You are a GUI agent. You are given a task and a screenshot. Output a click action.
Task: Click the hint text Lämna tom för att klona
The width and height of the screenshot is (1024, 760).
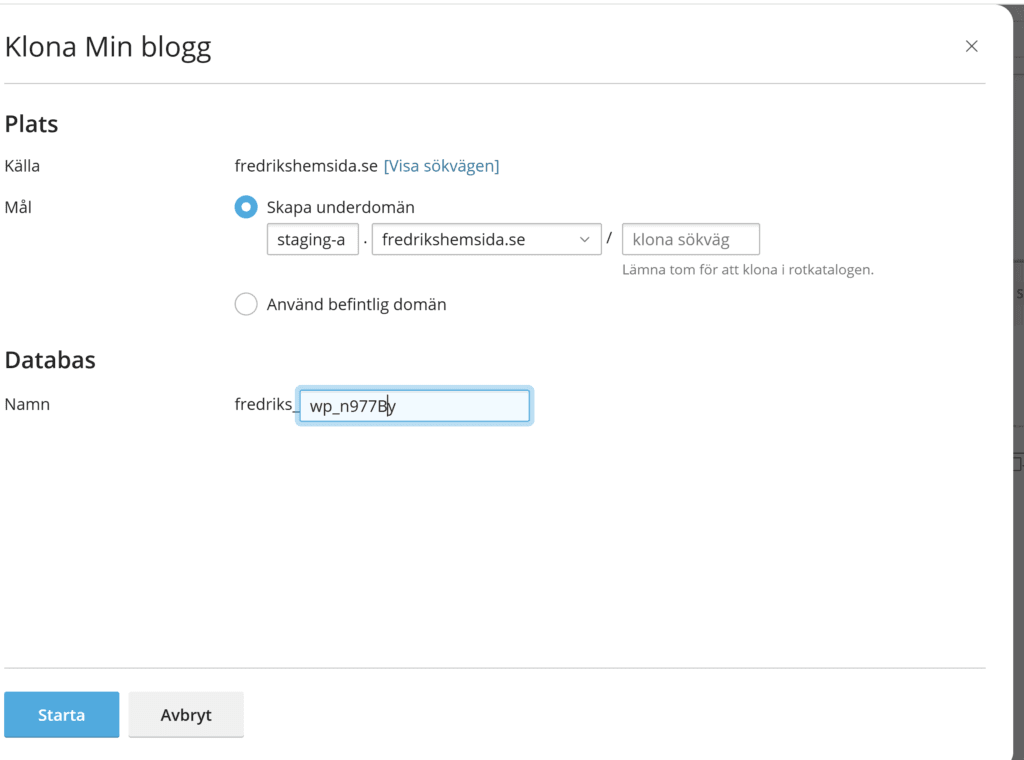pyautogui.click(x=747, y=270)
